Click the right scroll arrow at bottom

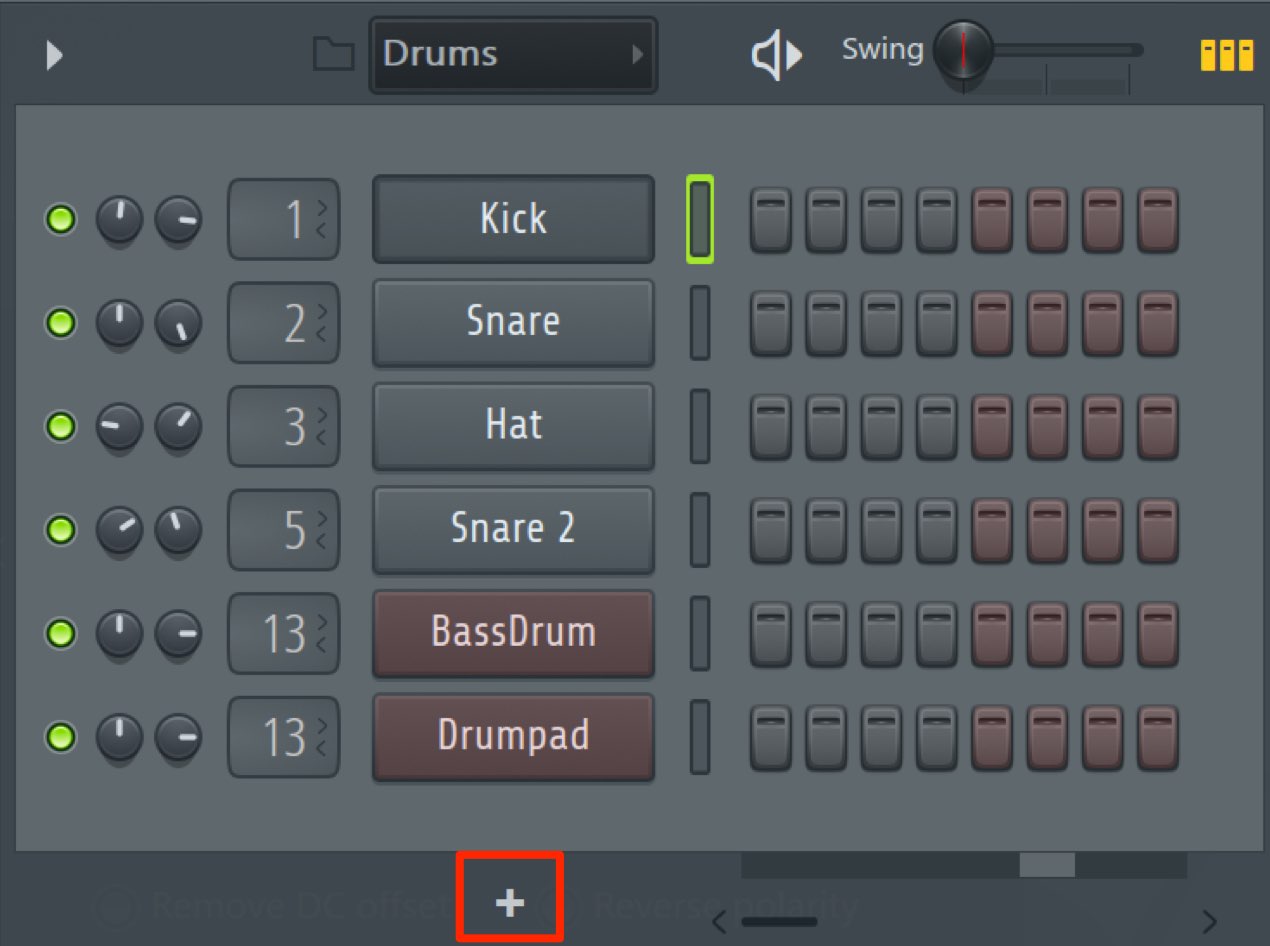tap(1209, 921)
